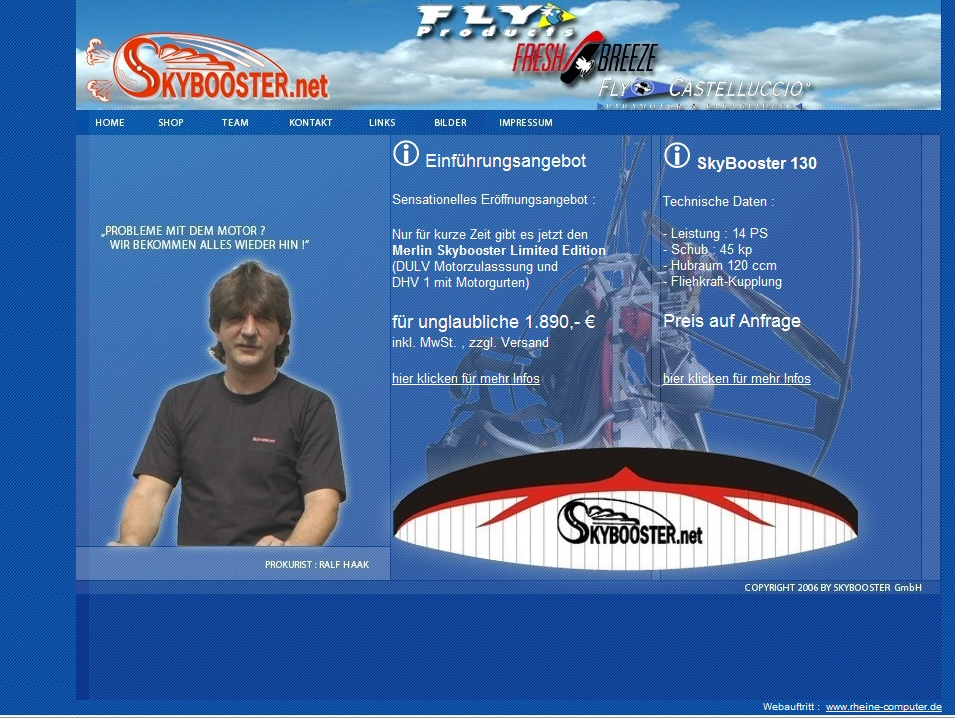Click 'hier klicken für mehr Infos' under SkyBooster 130
The image size is (955, 718).
[x=737, y=379]
